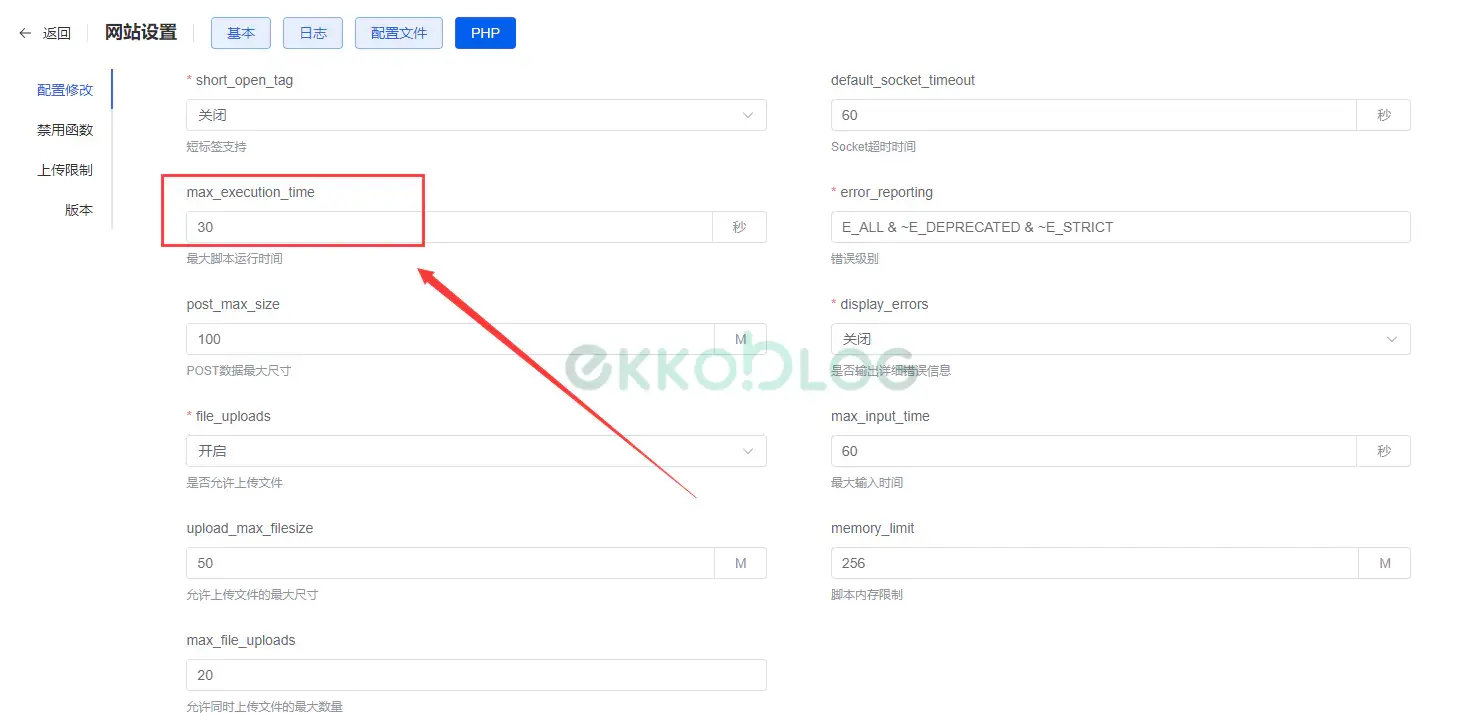Click the max_execution_time label
Image resolution: width=1460 pixels, height=713 pixels.
tap(250, 192)
